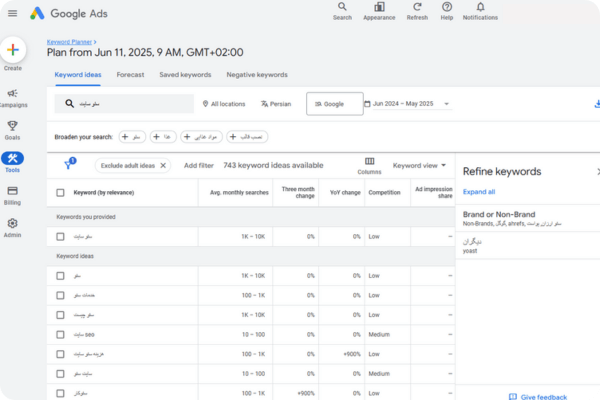Check the row with +900% three month change
The image size is (600, 400).
(60, 393)
